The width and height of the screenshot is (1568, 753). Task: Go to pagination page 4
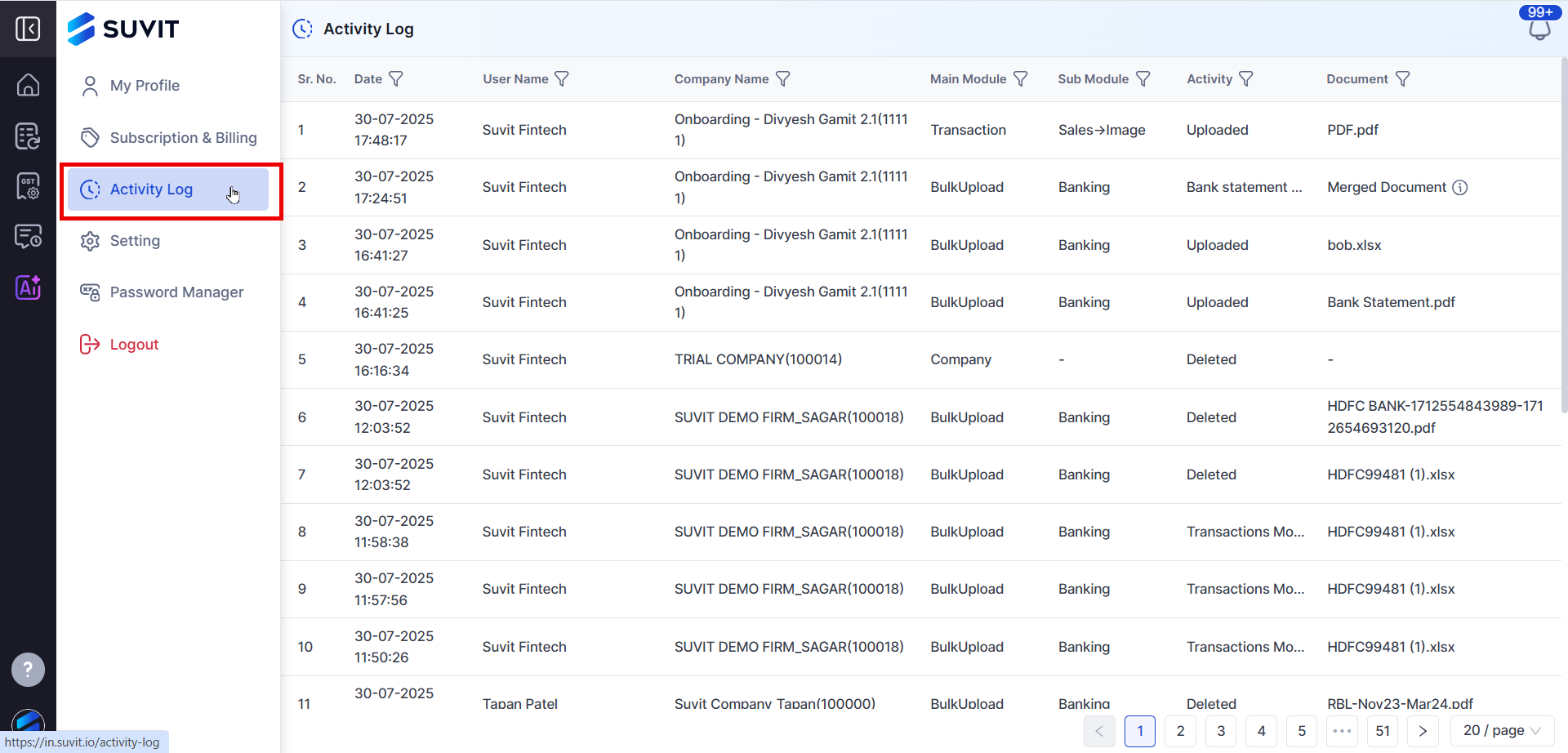(1261, 731)
